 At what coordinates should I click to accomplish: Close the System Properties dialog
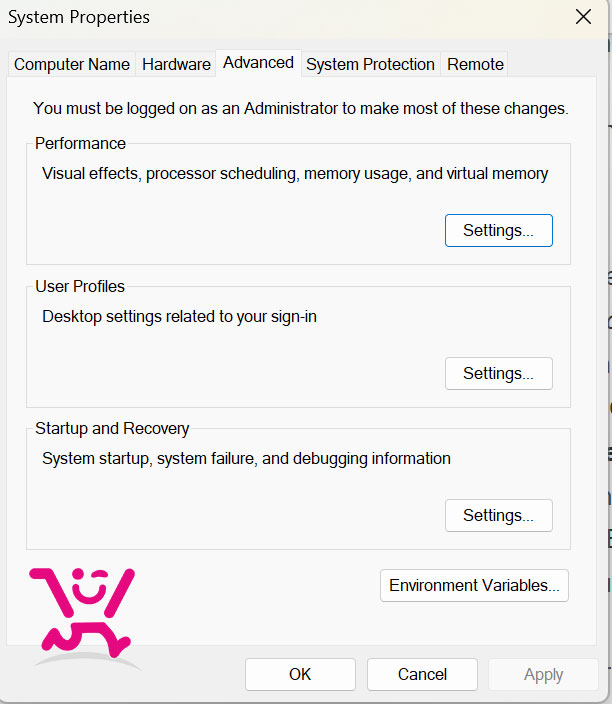pyautogui.click(x=583, y=17)
